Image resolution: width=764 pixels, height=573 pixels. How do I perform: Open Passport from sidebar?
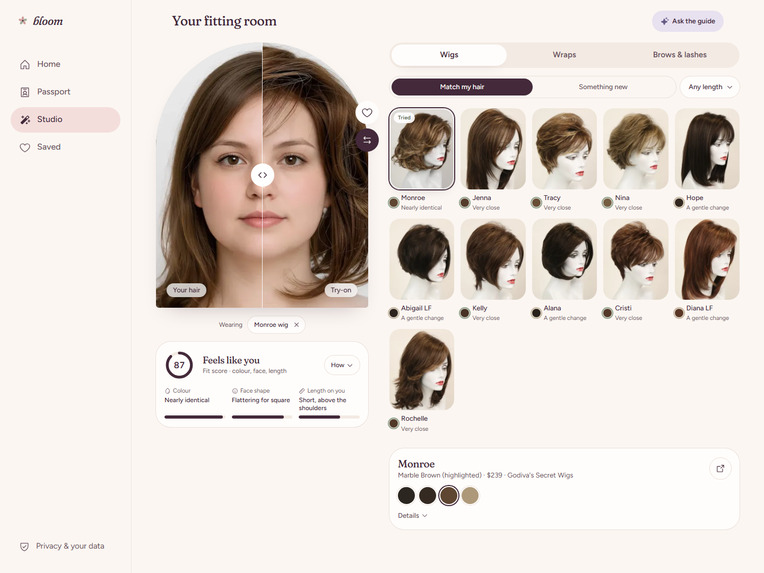65,92
